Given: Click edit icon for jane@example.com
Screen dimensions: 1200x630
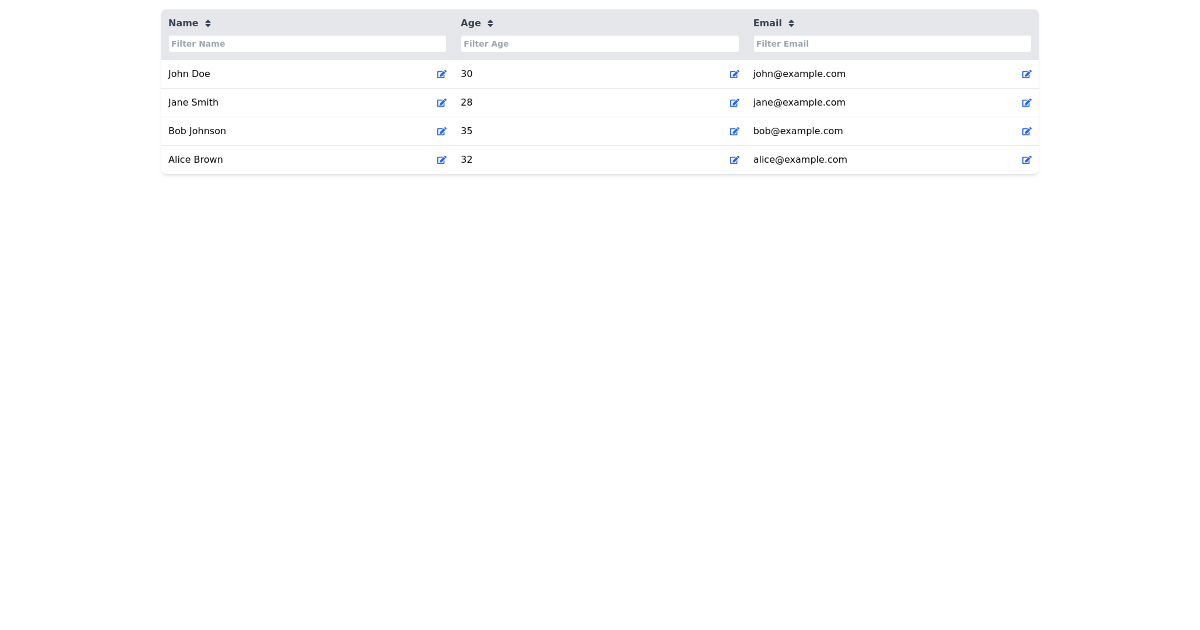Looking at the screenshot, I should coord(1026,103).
